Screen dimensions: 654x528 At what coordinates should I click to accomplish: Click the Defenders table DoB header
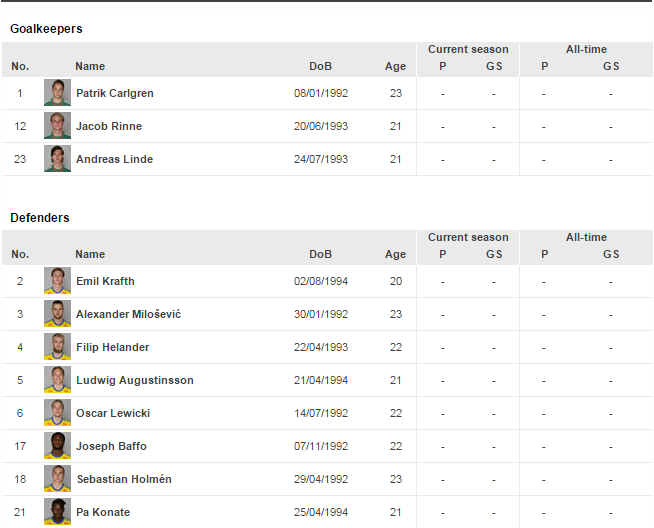320,254
